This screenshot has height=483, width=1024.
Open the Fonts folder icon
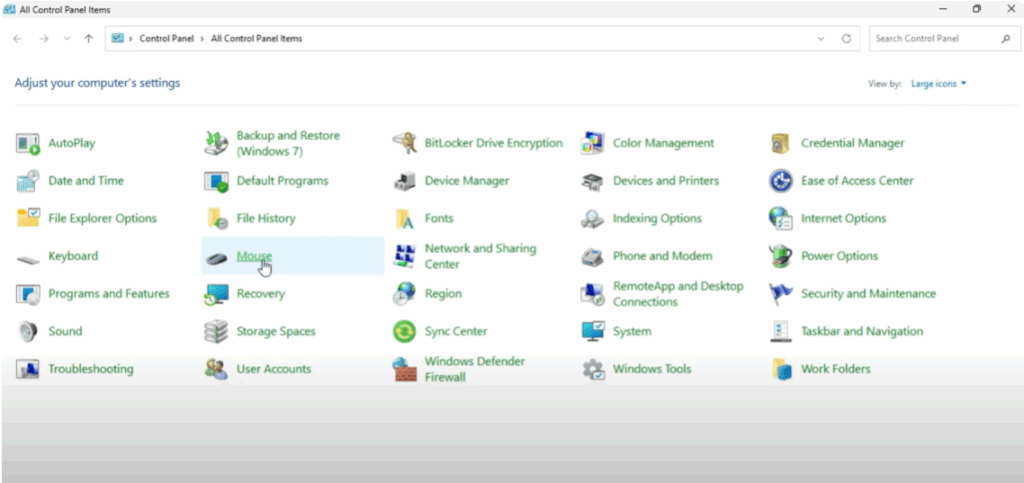tap(404, 219)
